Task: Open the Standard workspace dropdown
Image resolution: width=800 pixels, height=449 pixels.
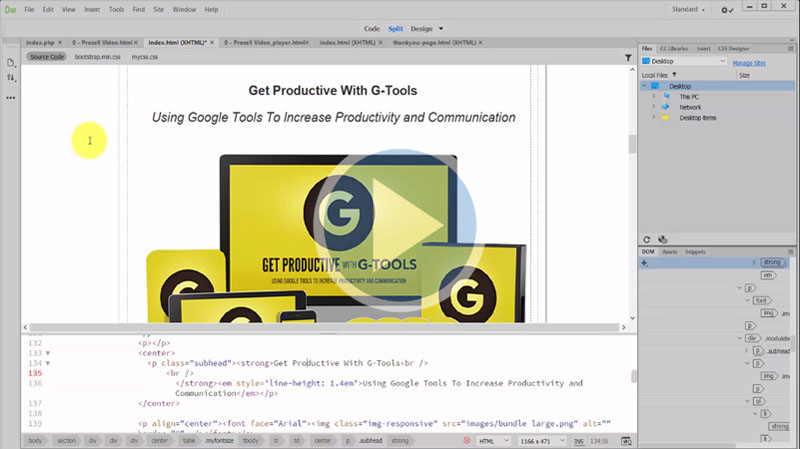Action: pyautogui.click(x=690, y=10)
